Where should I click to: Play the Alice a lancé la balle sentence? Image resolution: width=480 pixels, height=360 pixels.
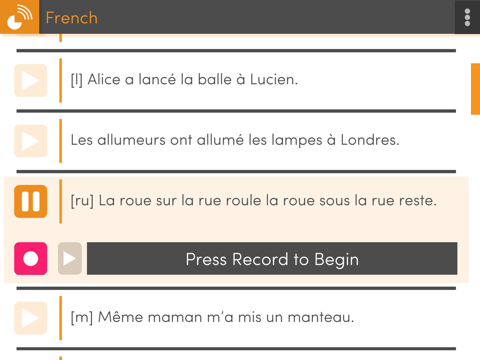pos(31,80)
